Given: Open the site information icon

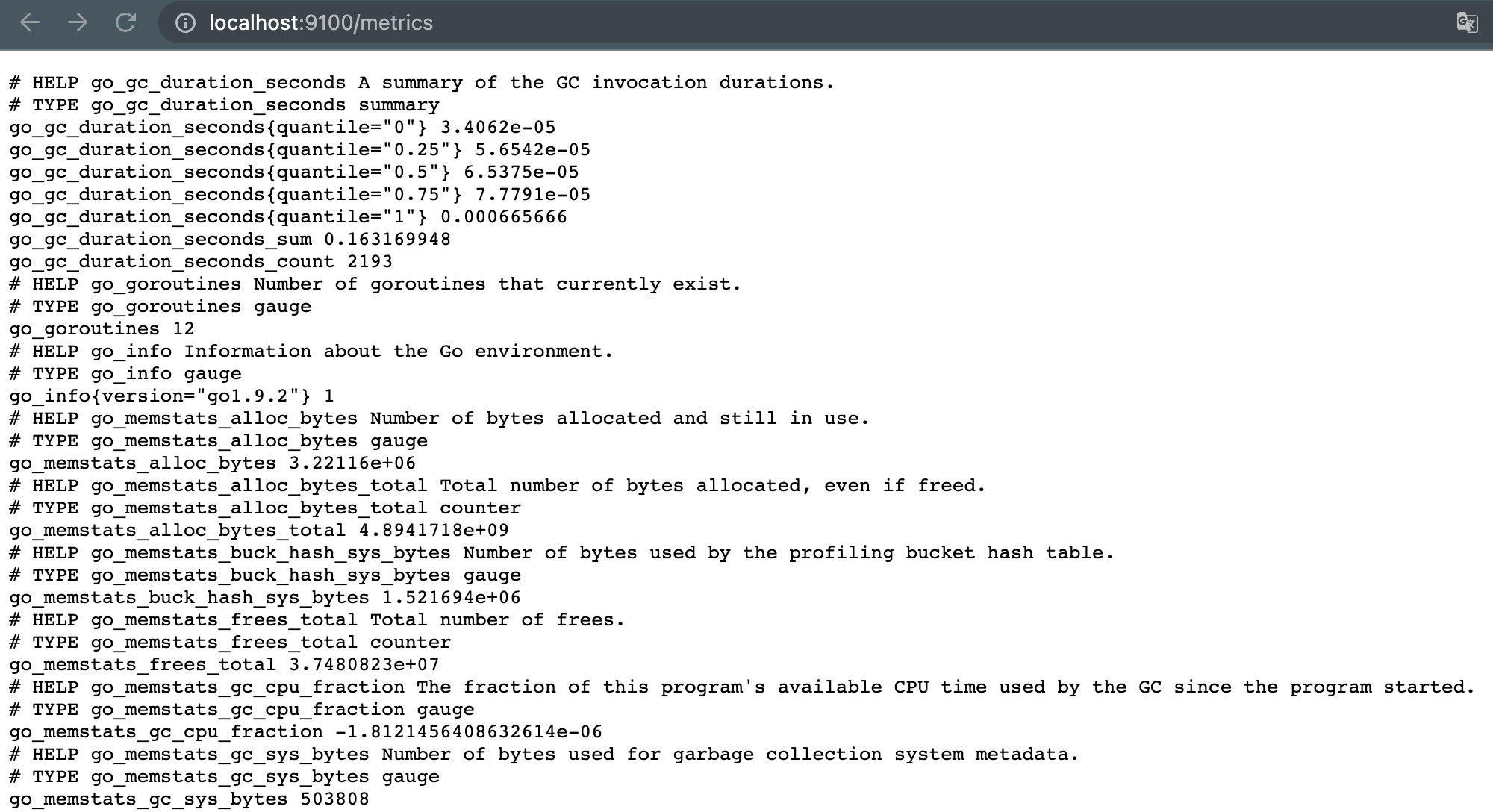Looking at the screenshot, I should coord(185,23).
